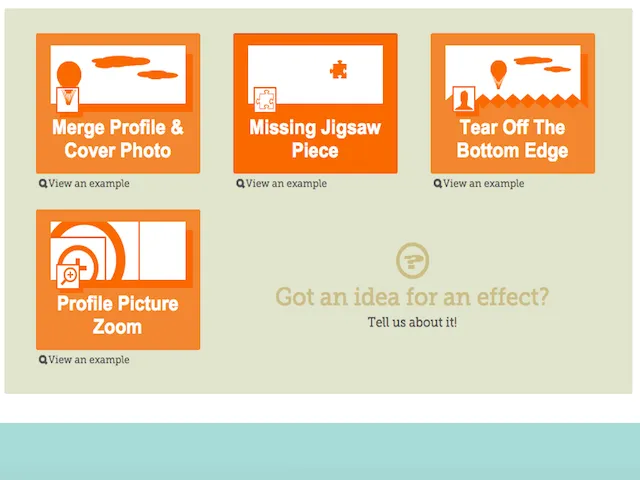Select the Missing Jigsaw Piece effect

tap(315, 139)
